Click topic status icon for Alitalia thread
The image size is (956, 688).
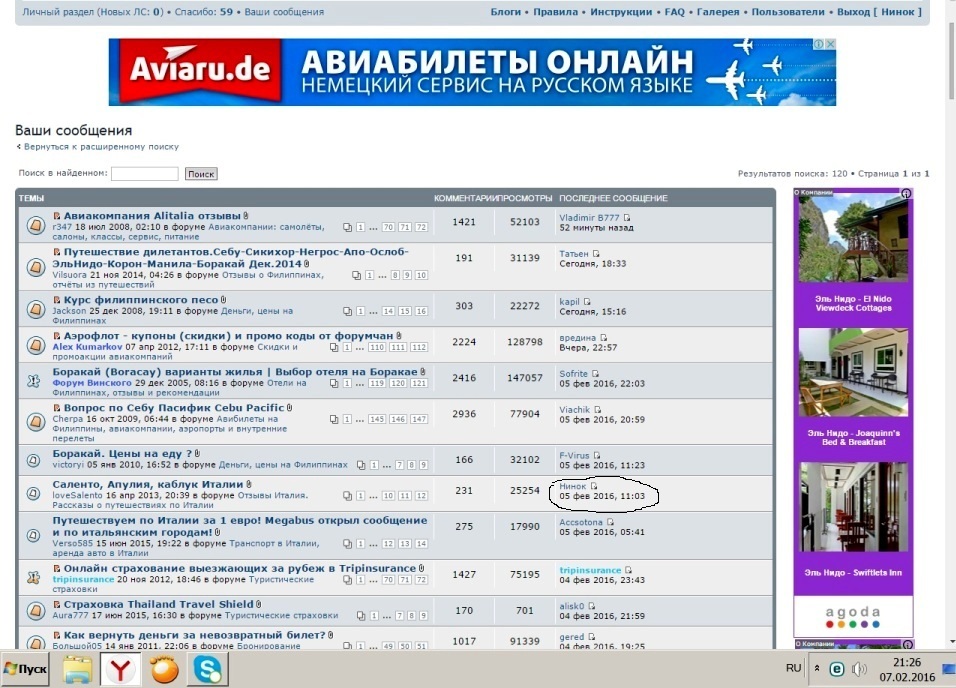tap(34, 224)
